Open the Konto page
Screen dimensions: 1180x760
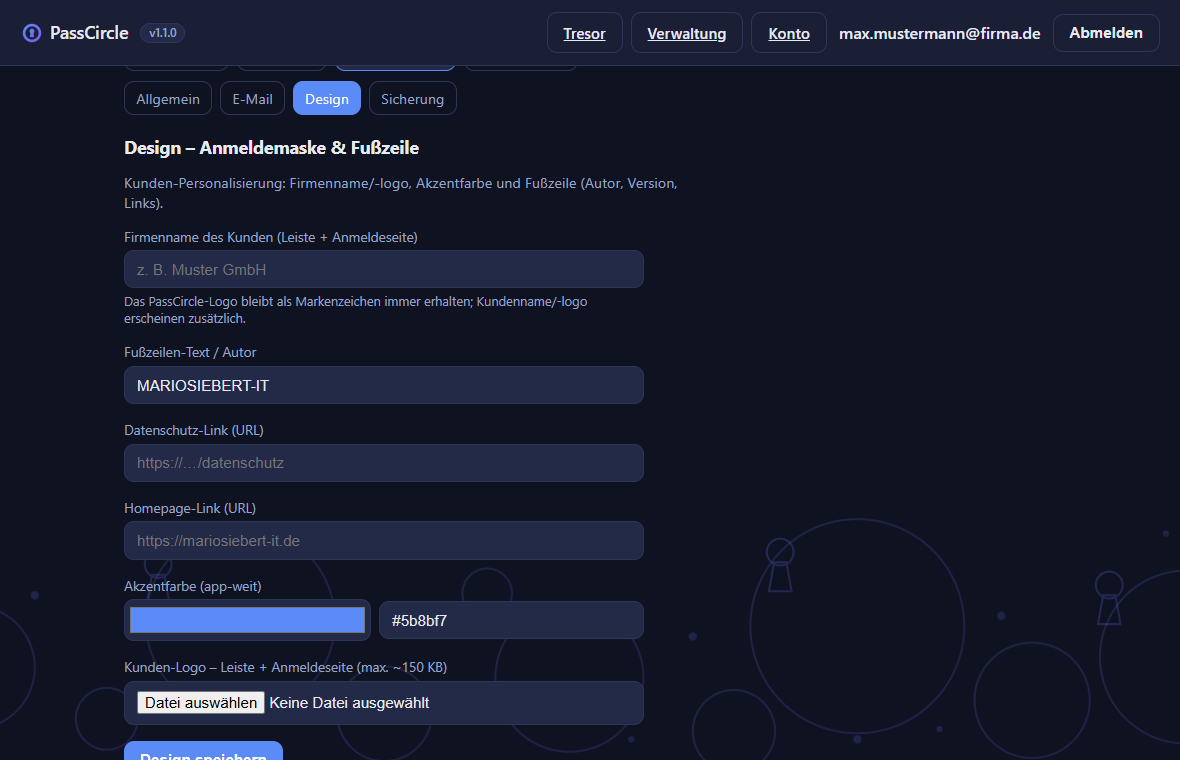pos(789,33)
